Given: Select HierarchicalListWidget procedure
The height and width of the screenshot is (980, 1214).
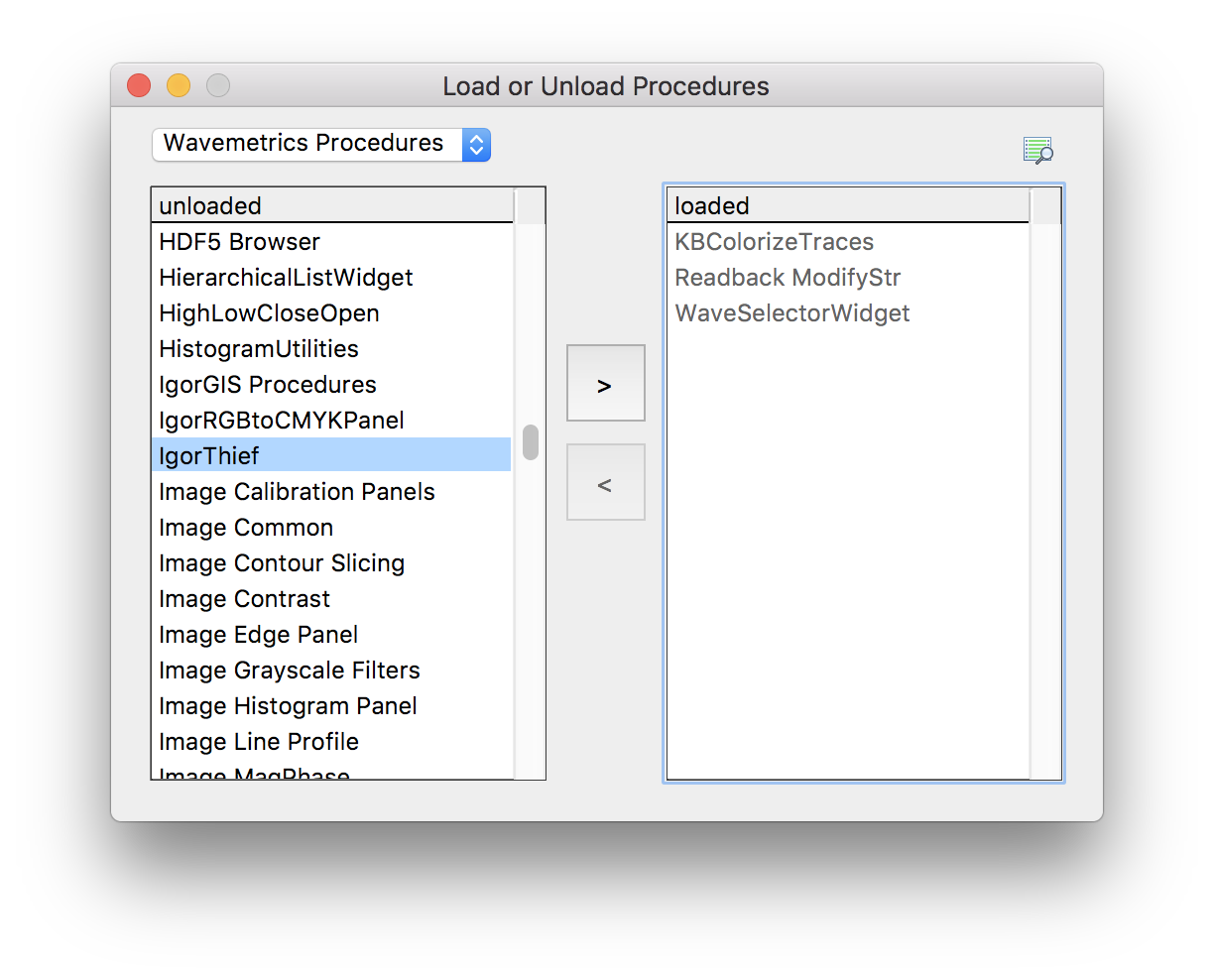Looking at the screenshot, I should 332,278.
